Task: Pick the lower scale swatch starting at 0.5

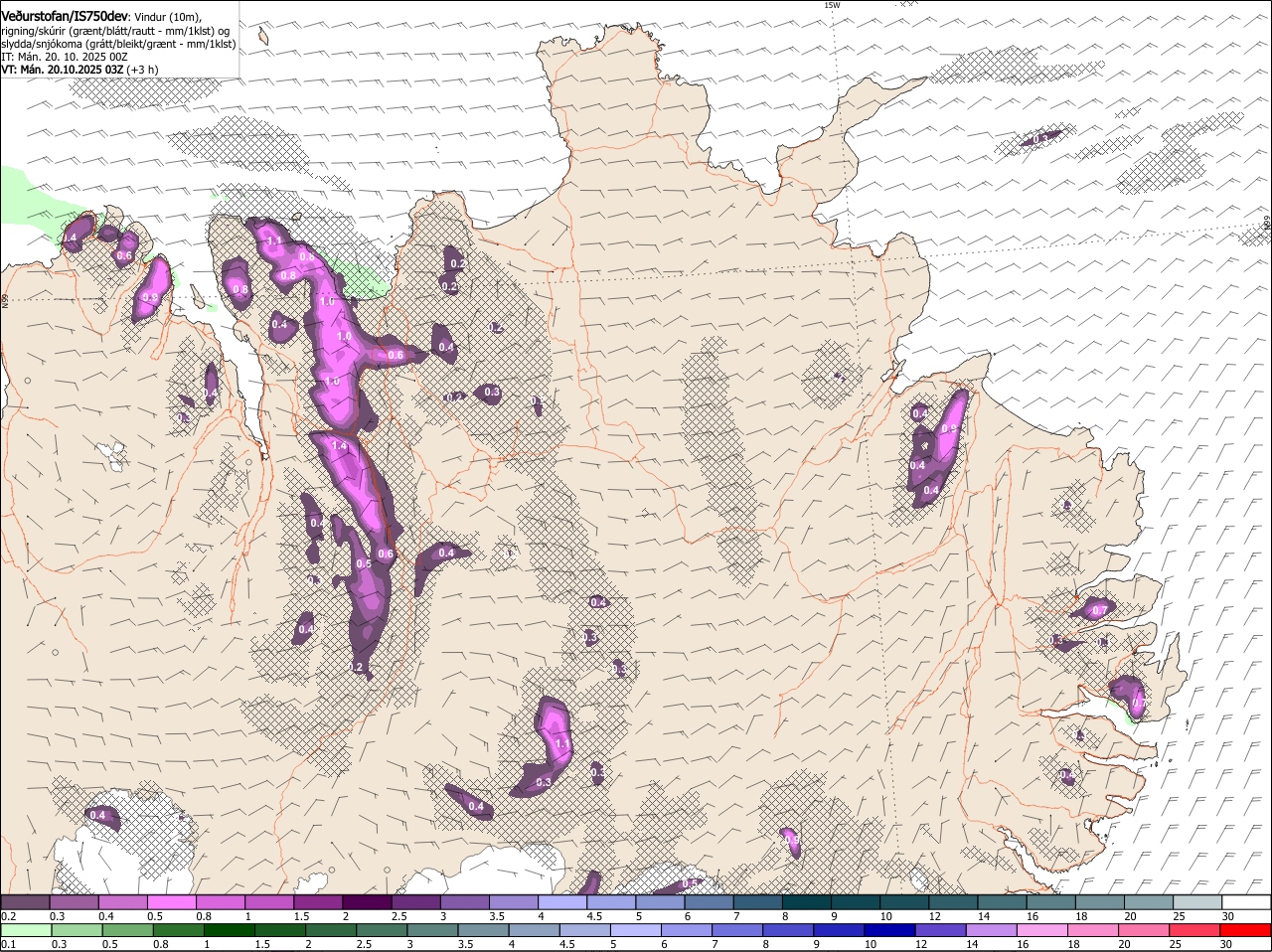Action: click(127, 930)
